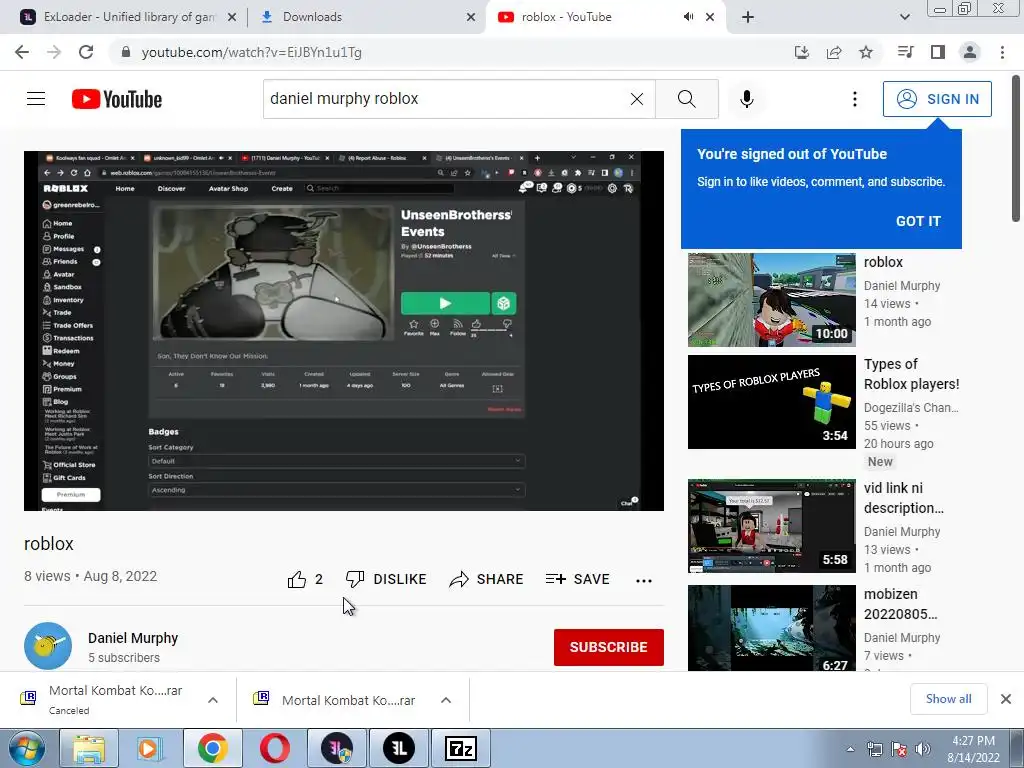The height and width of the screenshot is (768, 1024).
Task: Save the video to a playlist
Action: 578,579
